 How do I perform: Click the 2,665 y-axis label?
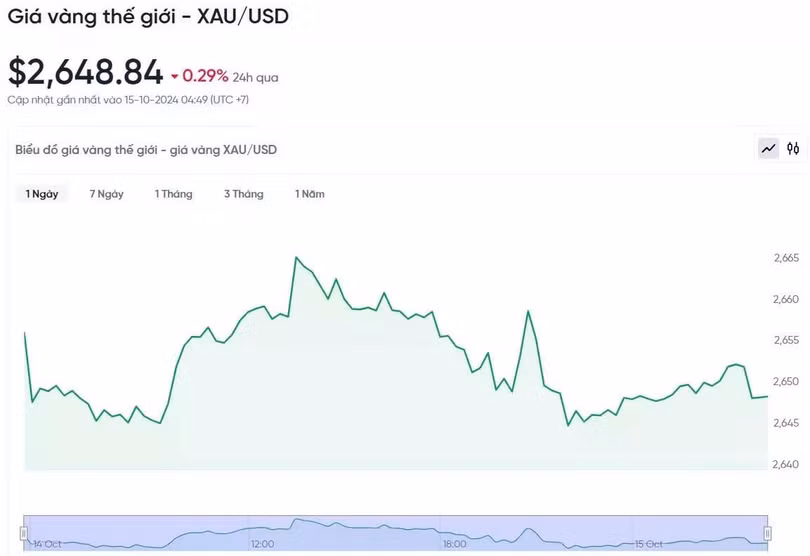click(x=786, y=258)
